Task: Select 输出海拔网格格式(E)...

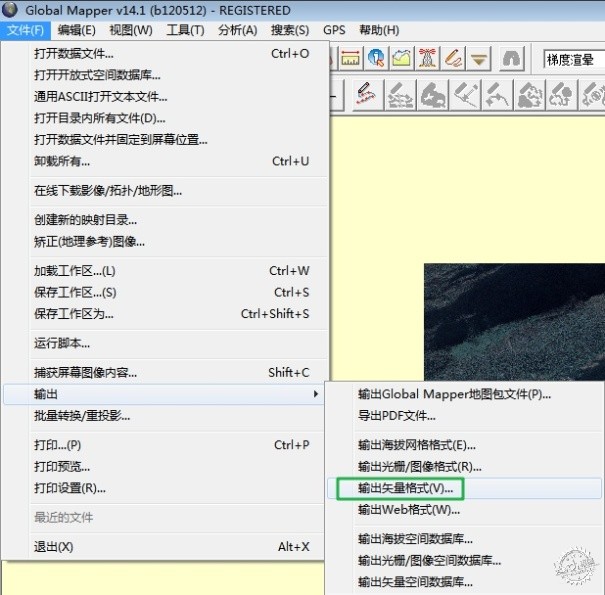Action: tap(465, 445)
